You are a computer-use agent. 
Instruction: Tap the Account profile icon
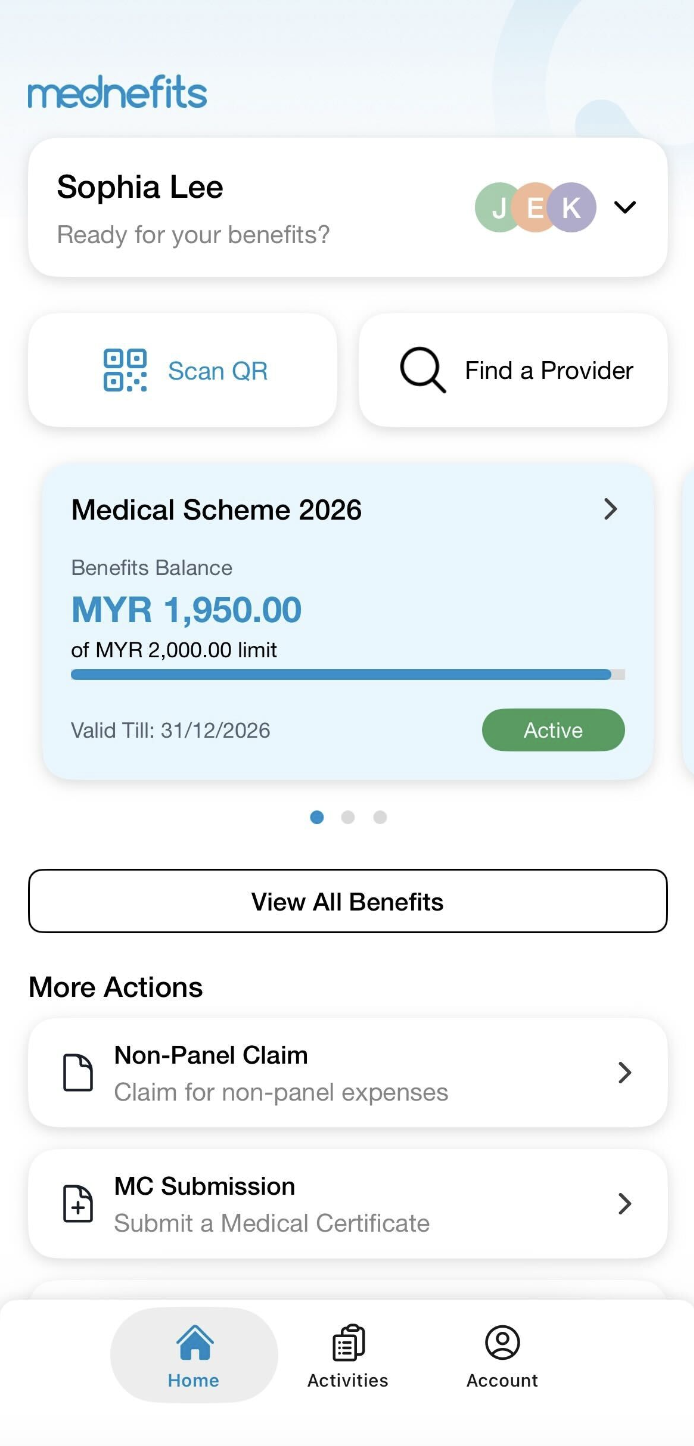pos(502,1343)
